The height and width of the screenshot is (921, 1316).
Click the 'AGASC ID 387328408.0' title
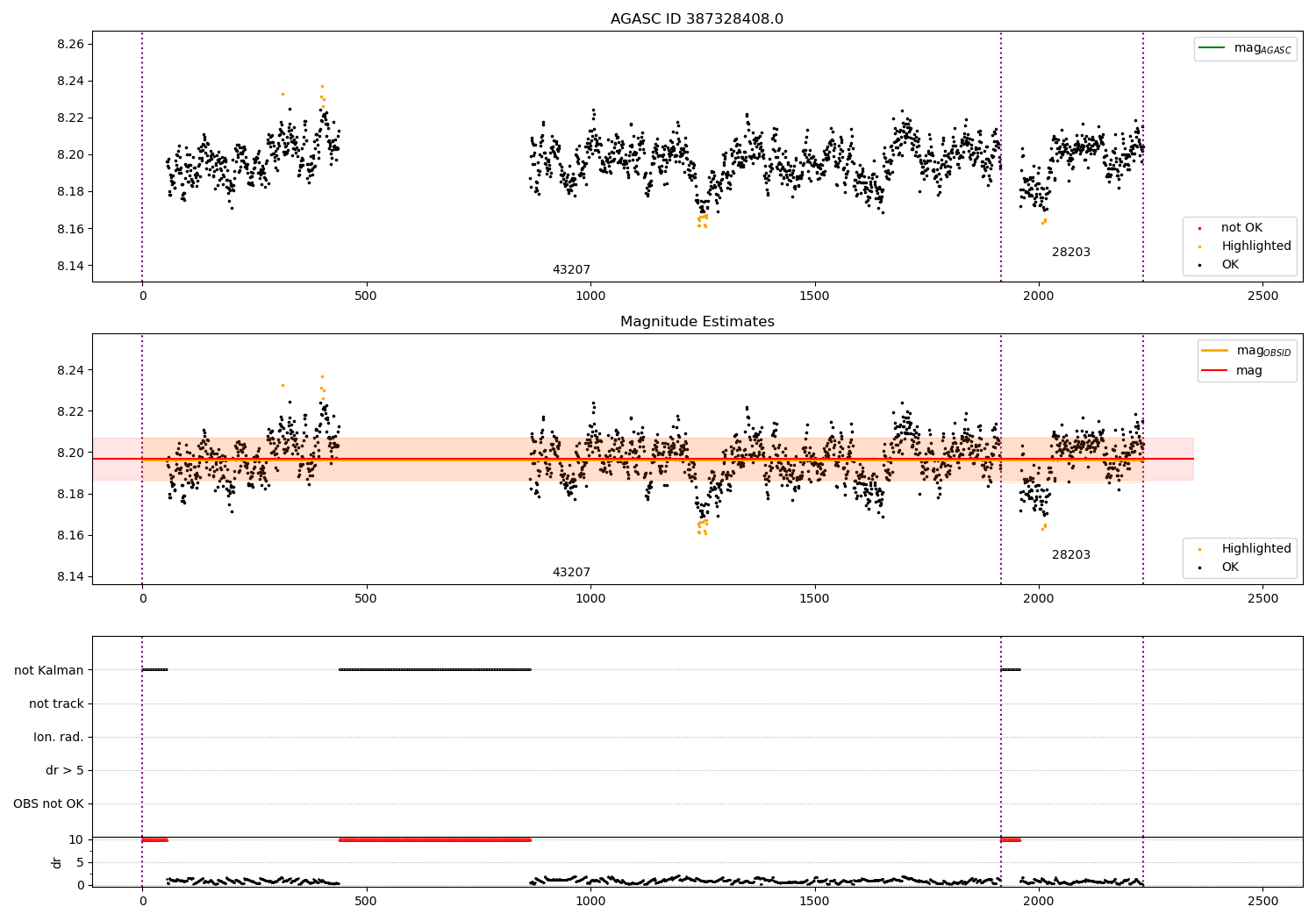[x=697, y=19]
